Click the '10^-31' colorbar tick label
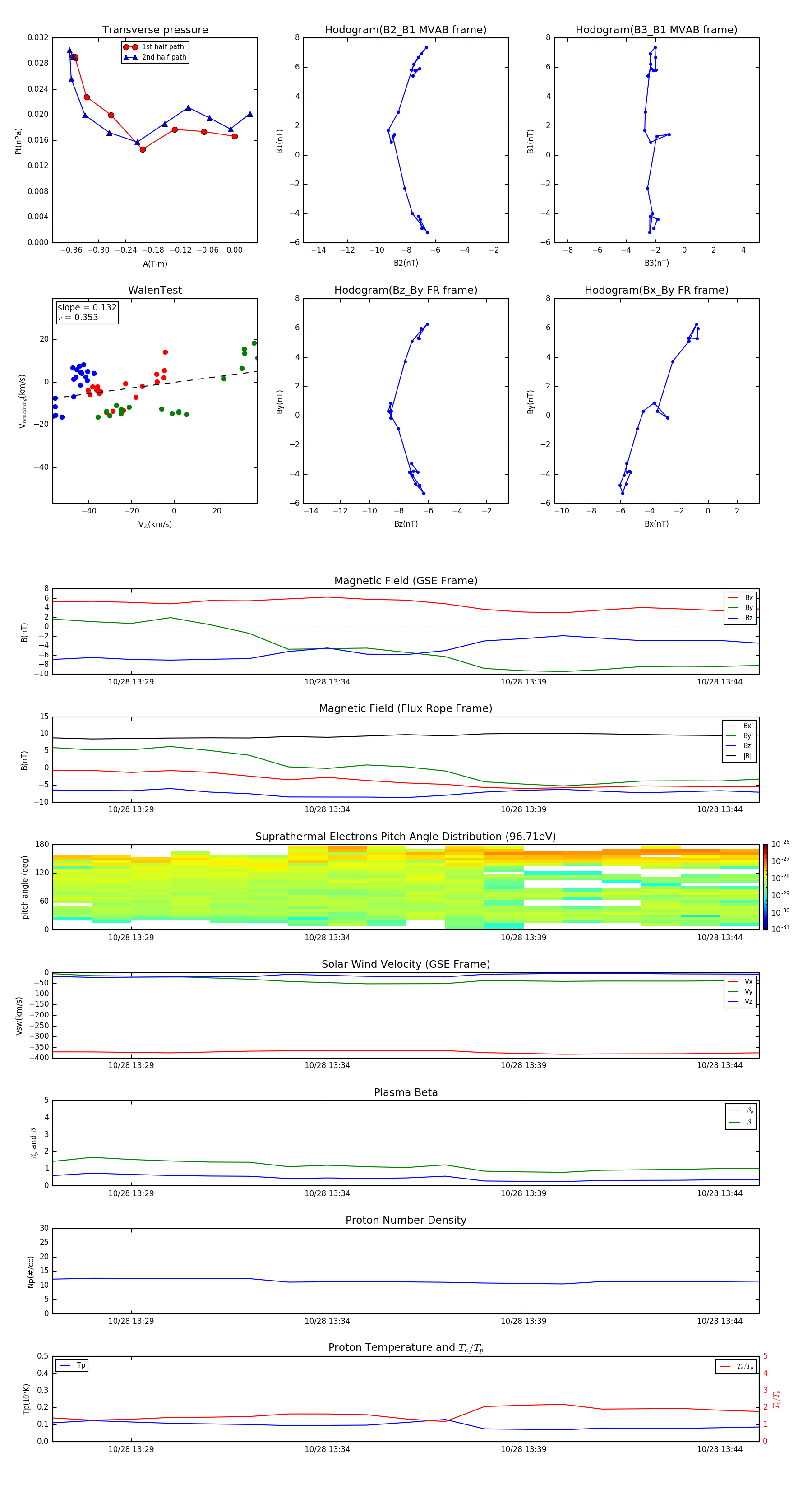 (780, 929)
